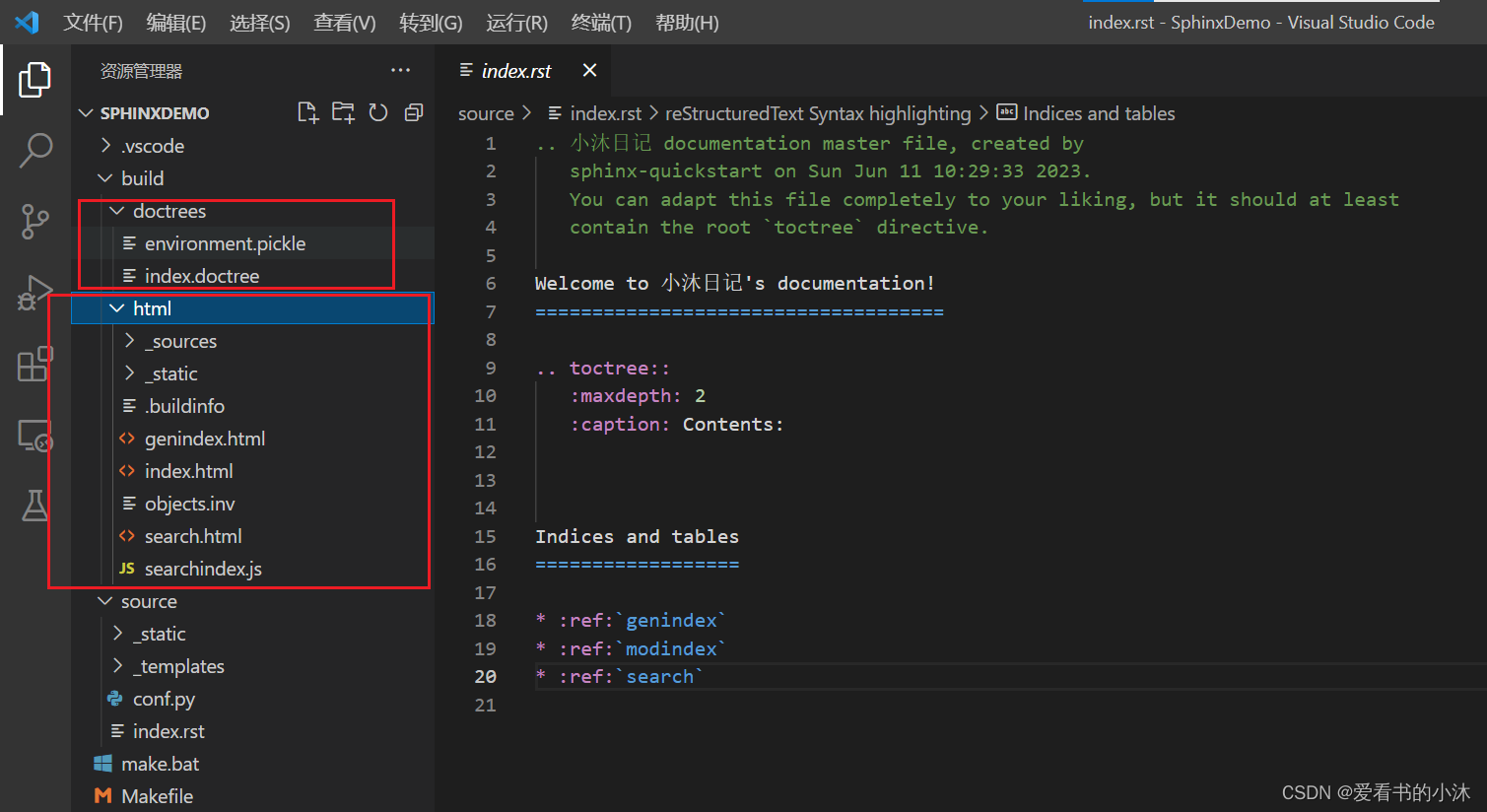Open the 转到(G) menu

click(431, 23)
